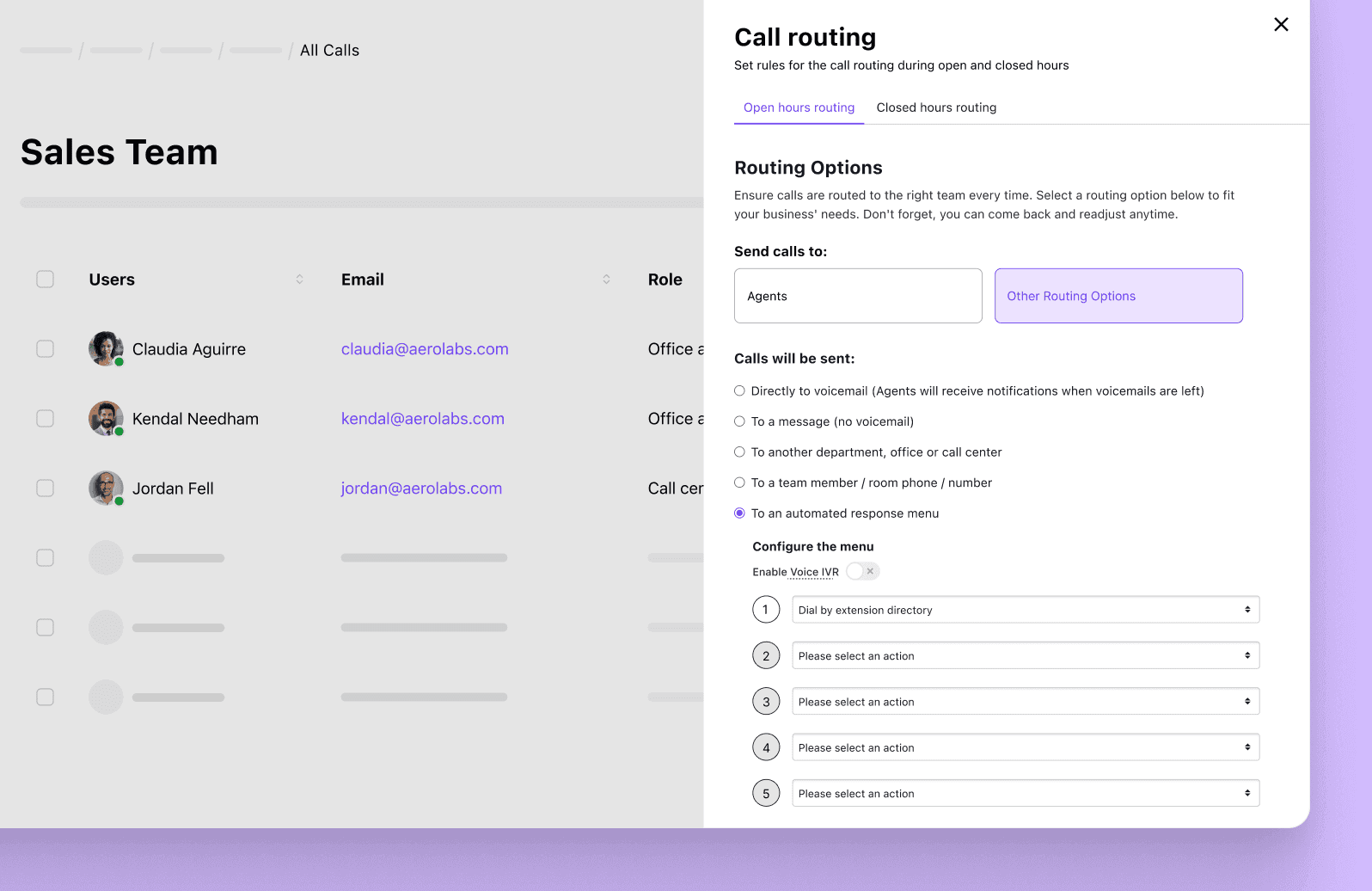This screenshot has height=891, width=1372.
Task: Click the number 1 menu key circle
Action: click(x=766, y=610)
